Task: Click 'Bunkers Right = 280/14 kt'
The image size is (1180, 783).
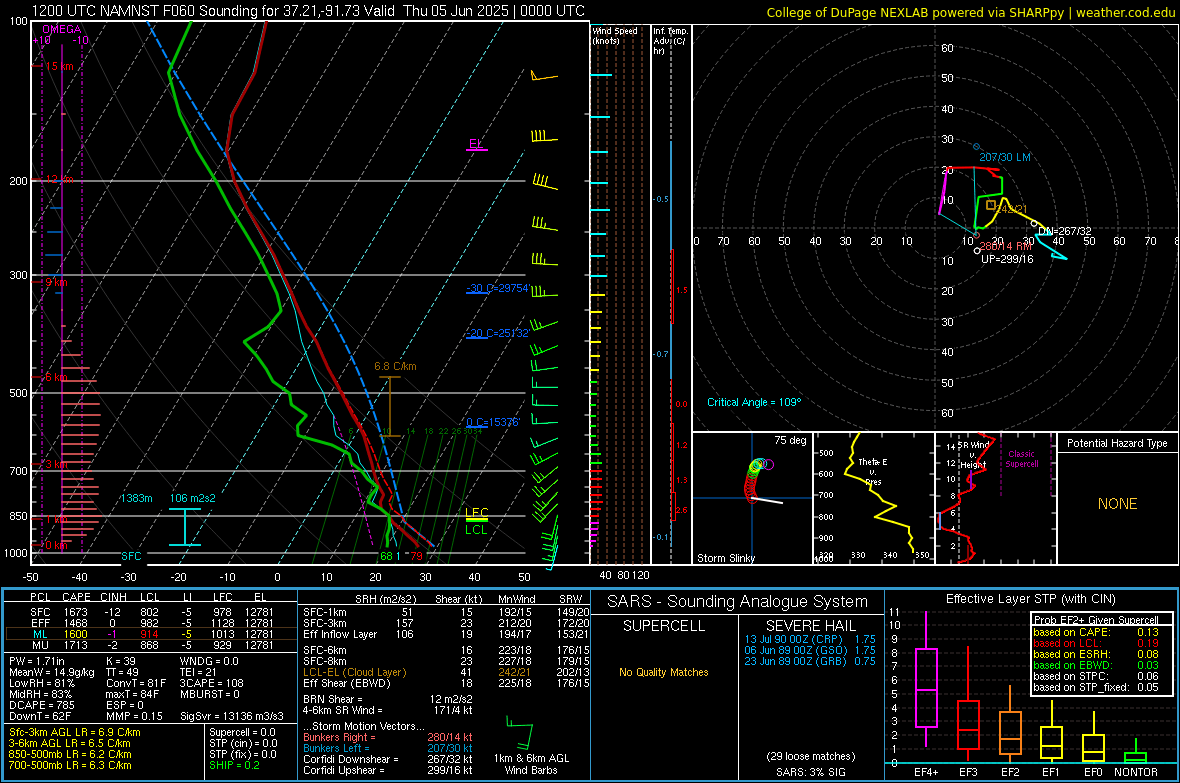Action: 388,738
